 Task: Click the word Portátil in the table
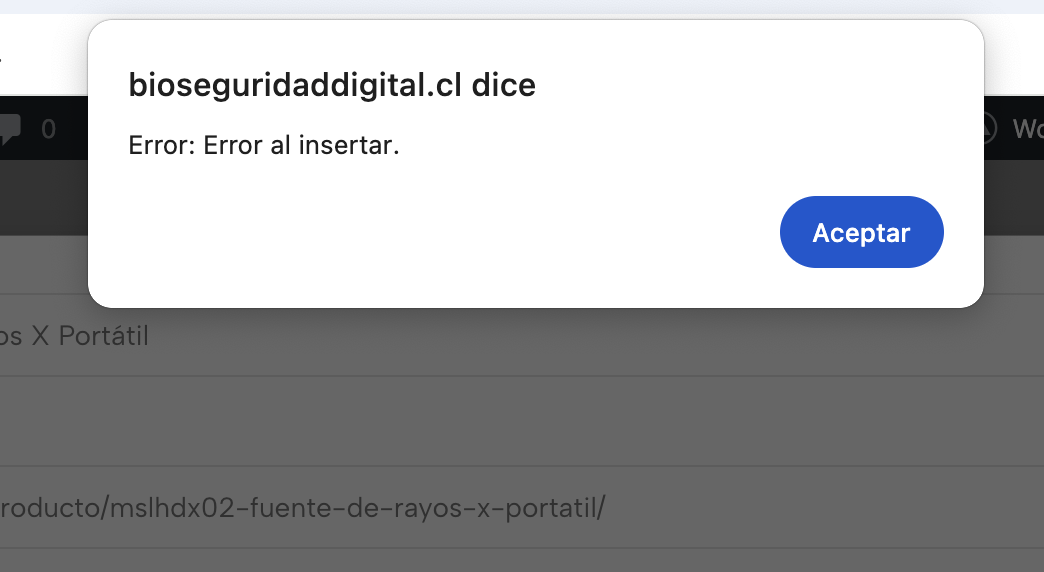tap(103, 336)
